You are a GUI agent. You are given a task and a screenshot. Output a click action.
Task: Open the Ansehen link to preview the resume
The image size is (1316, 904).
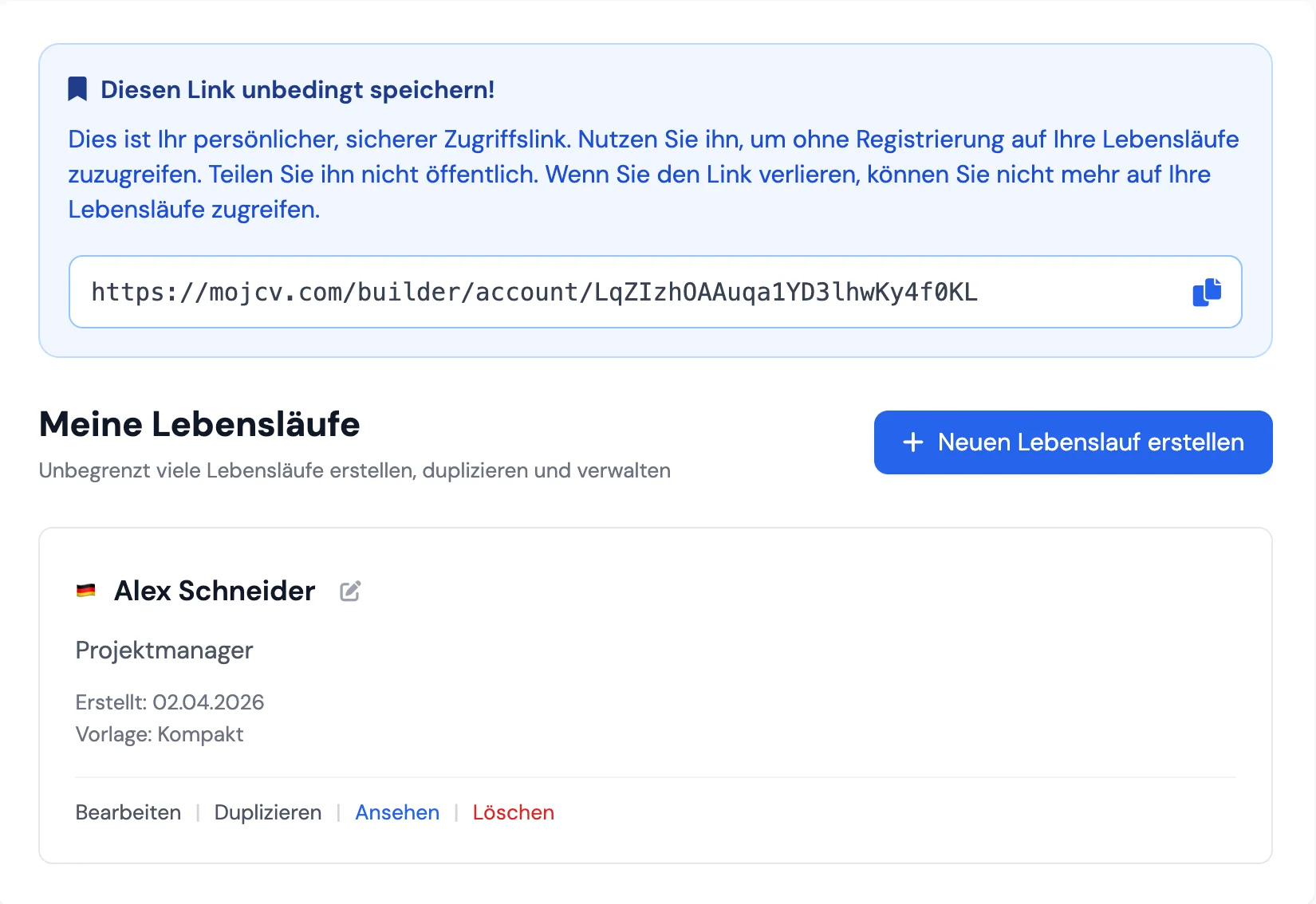pos(396,812)
